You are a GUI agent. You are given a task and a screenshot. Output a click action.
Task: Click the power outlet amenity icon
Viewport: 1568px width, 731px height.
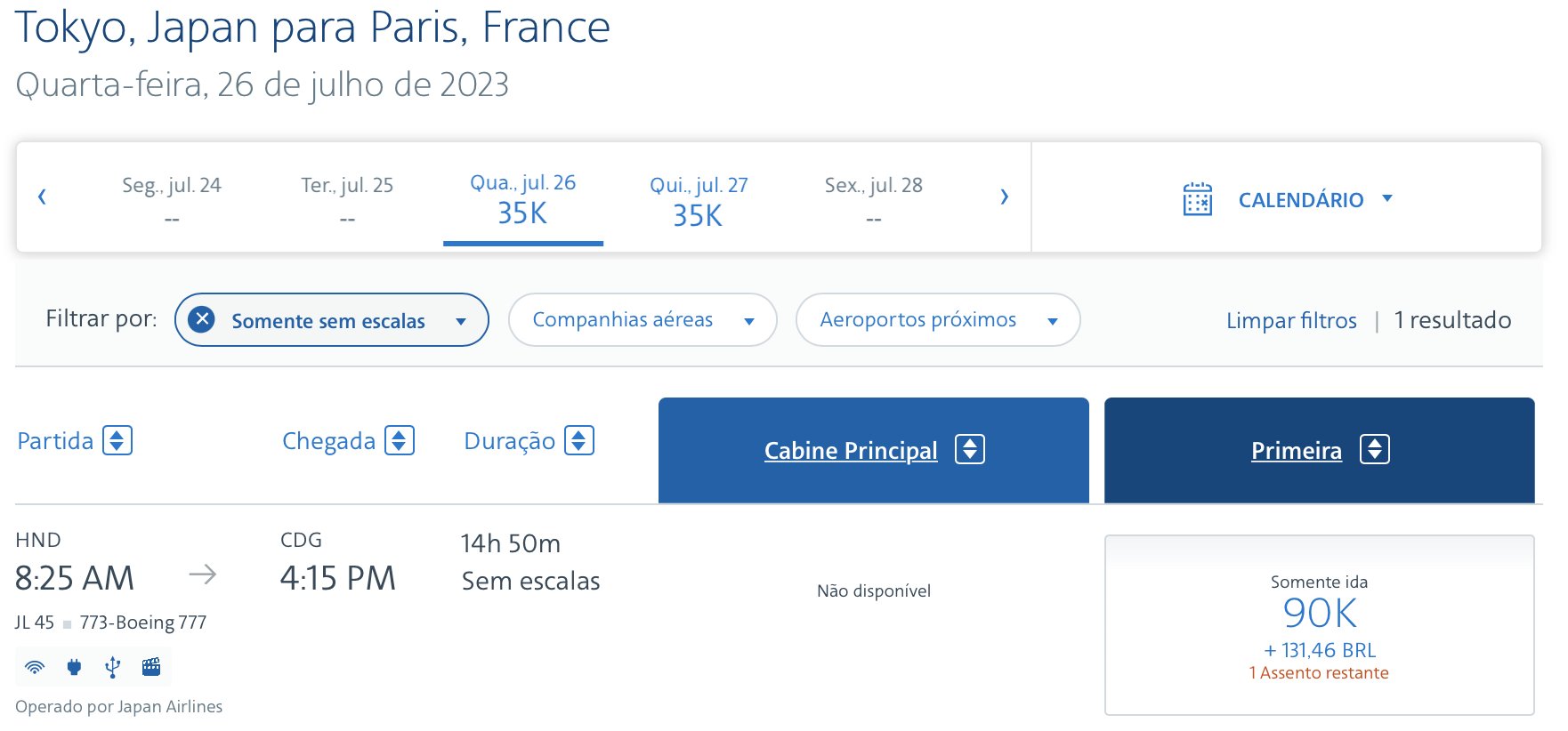click(74, 667)
